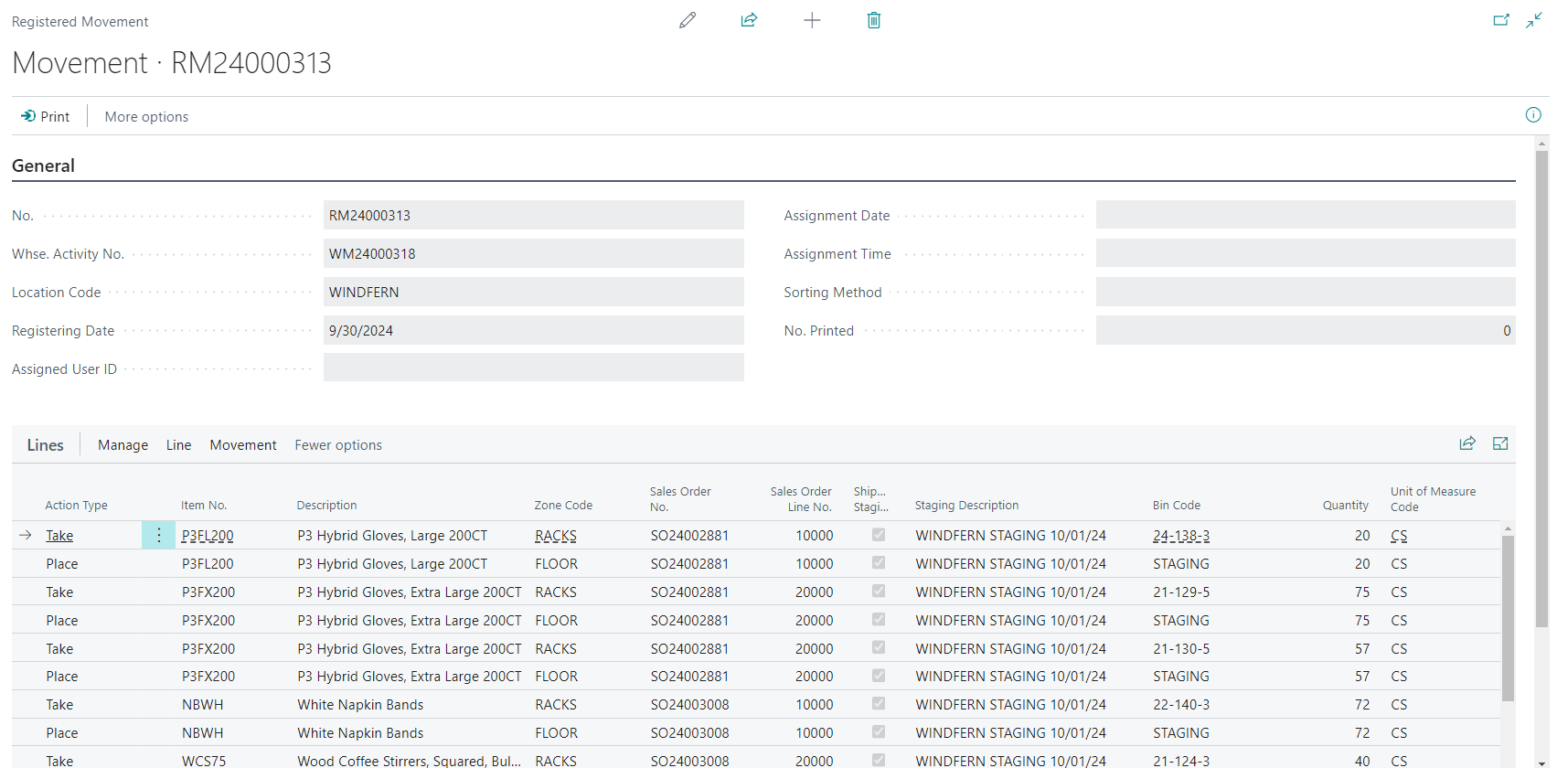
Task: Click bin code 24-138-3 link
Action: (1181, 536)
